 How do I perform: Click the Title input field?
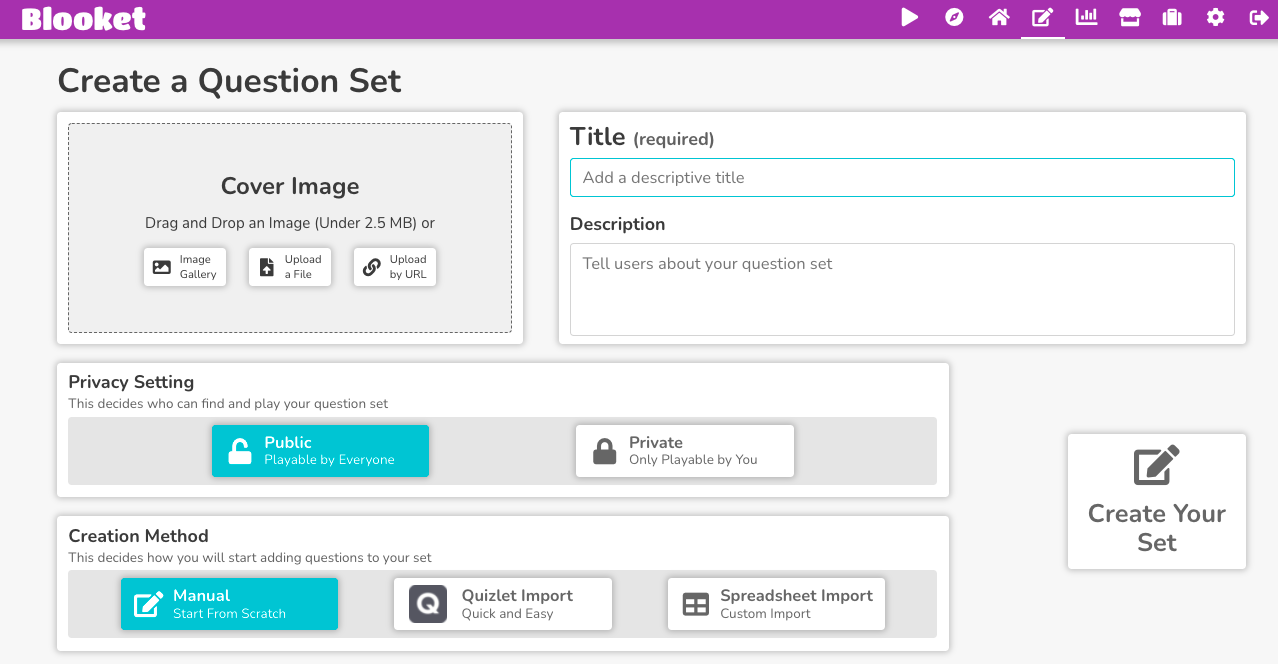[x=902, y=178]
